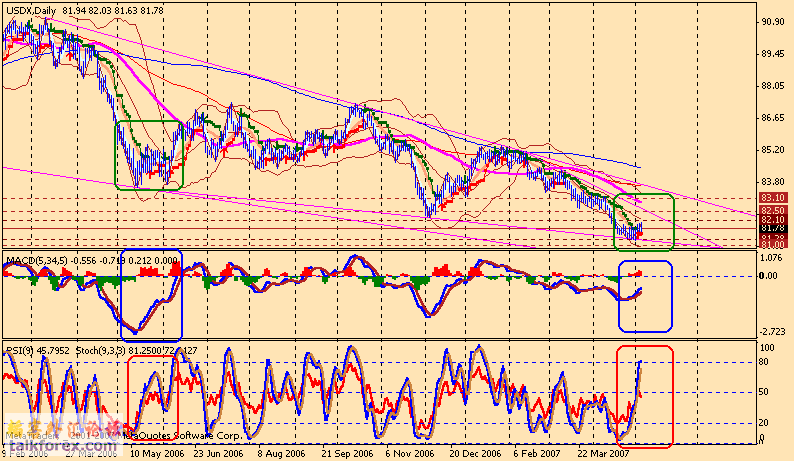
Task: Select the 85.20 price axis label
Action: tap(773, 150)
